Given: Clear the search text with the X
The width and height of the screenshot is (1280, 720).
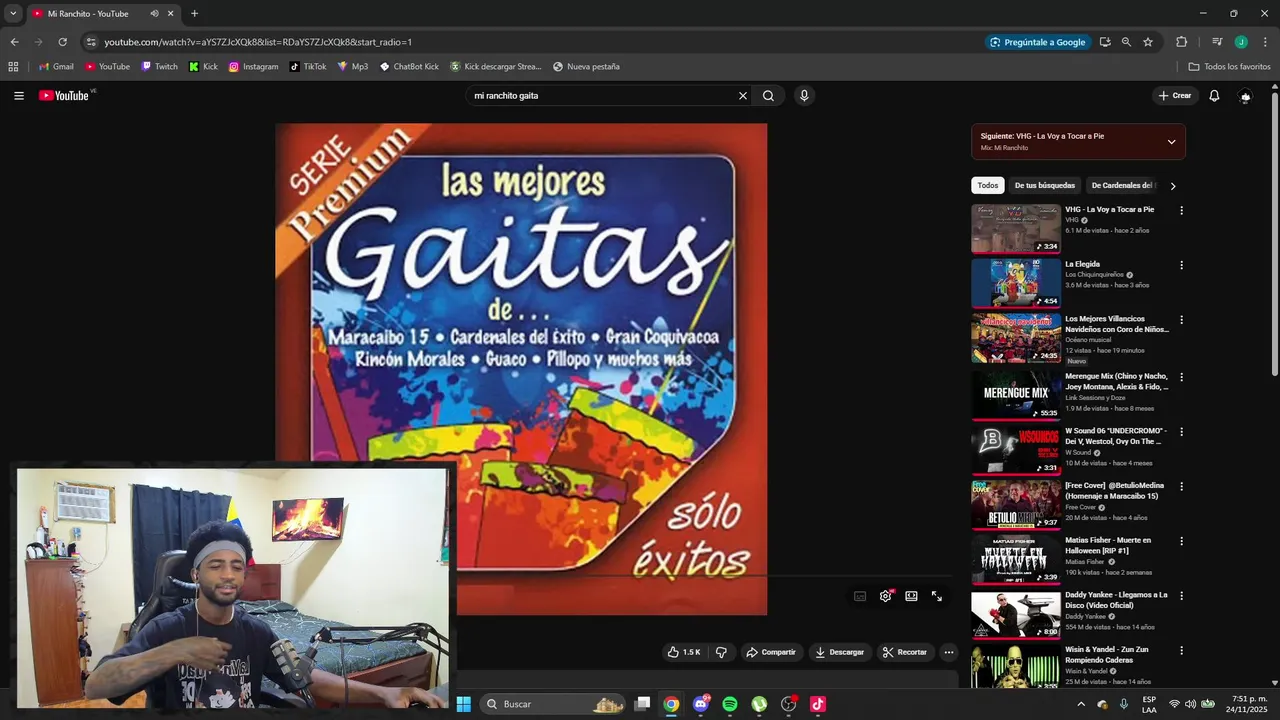Looking at the screenshot, I should point(743,96).
